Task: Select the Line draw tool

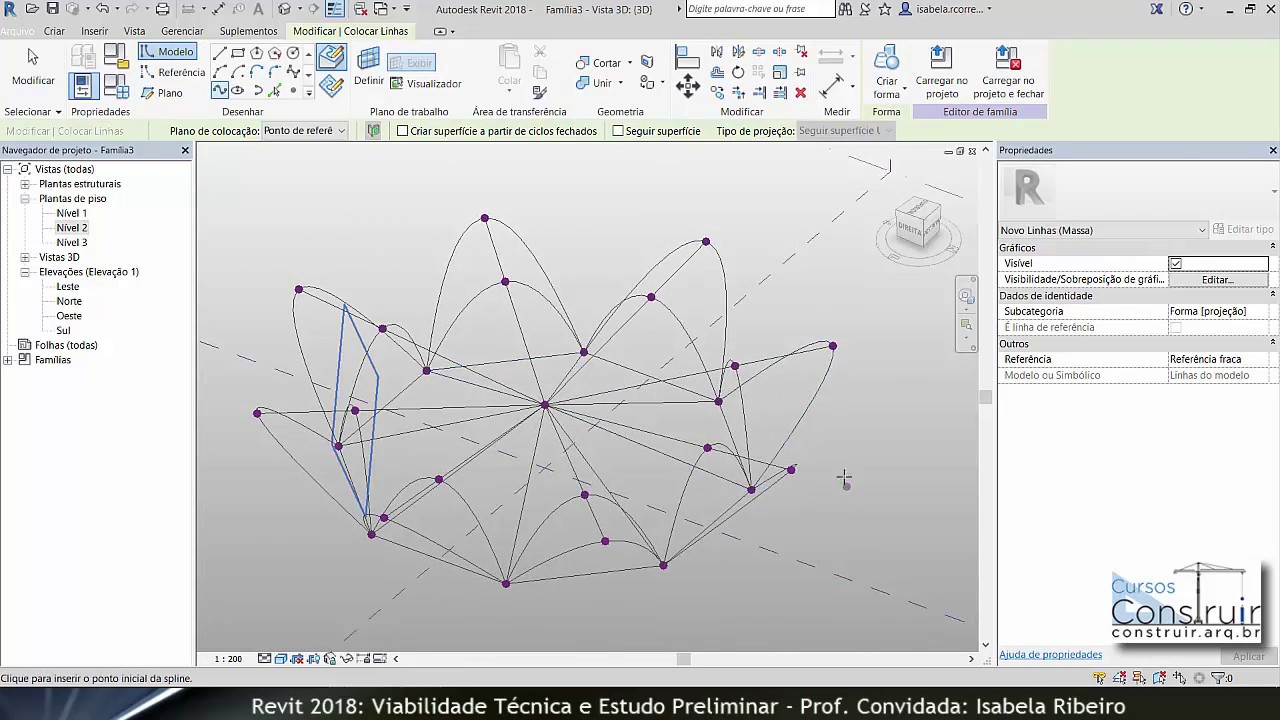Action: (x=220, y=54)
